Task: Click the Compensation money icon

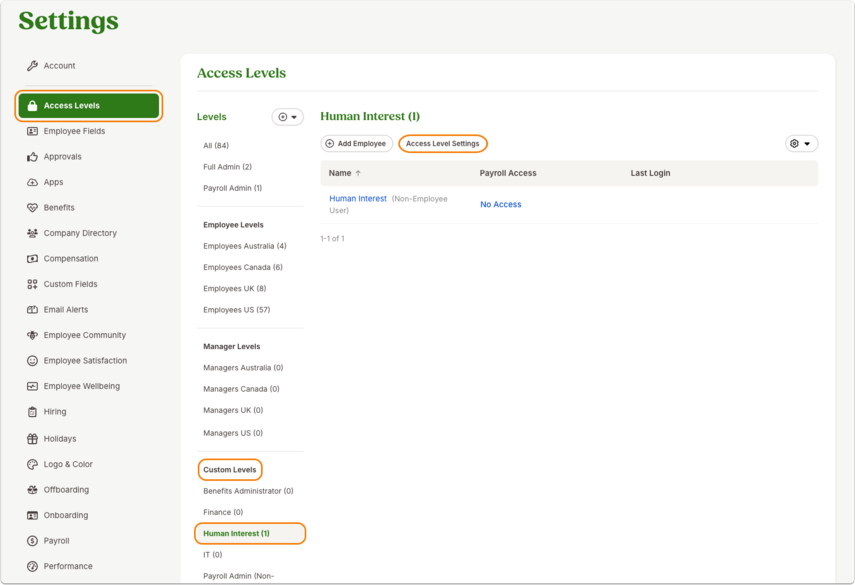Action: 32,258
